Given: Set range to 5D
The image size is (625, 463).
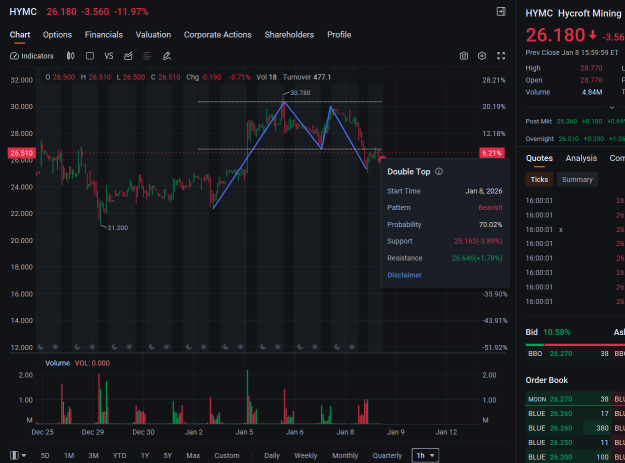Looking at the screenshot, I should tap(45, 455).
